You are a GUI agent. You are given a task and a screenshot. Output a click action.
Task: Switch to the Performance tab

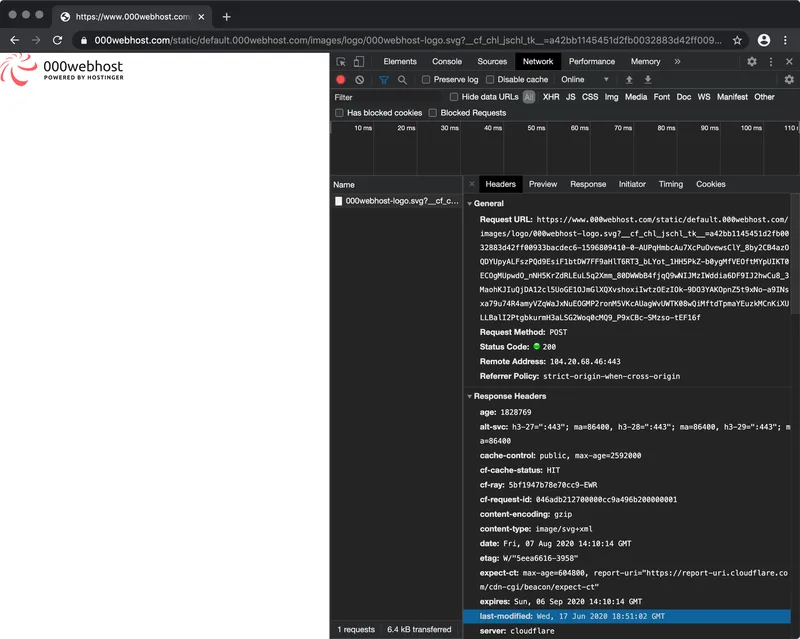(592, 62)
